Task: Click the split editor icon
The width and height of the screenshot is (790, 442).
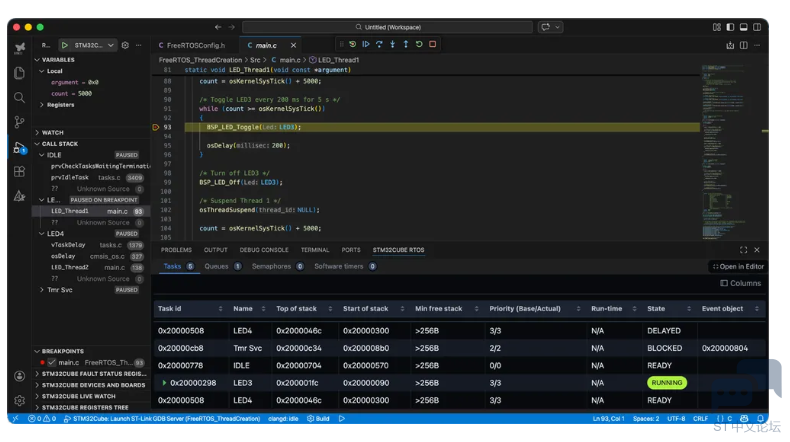Action: 744,45
